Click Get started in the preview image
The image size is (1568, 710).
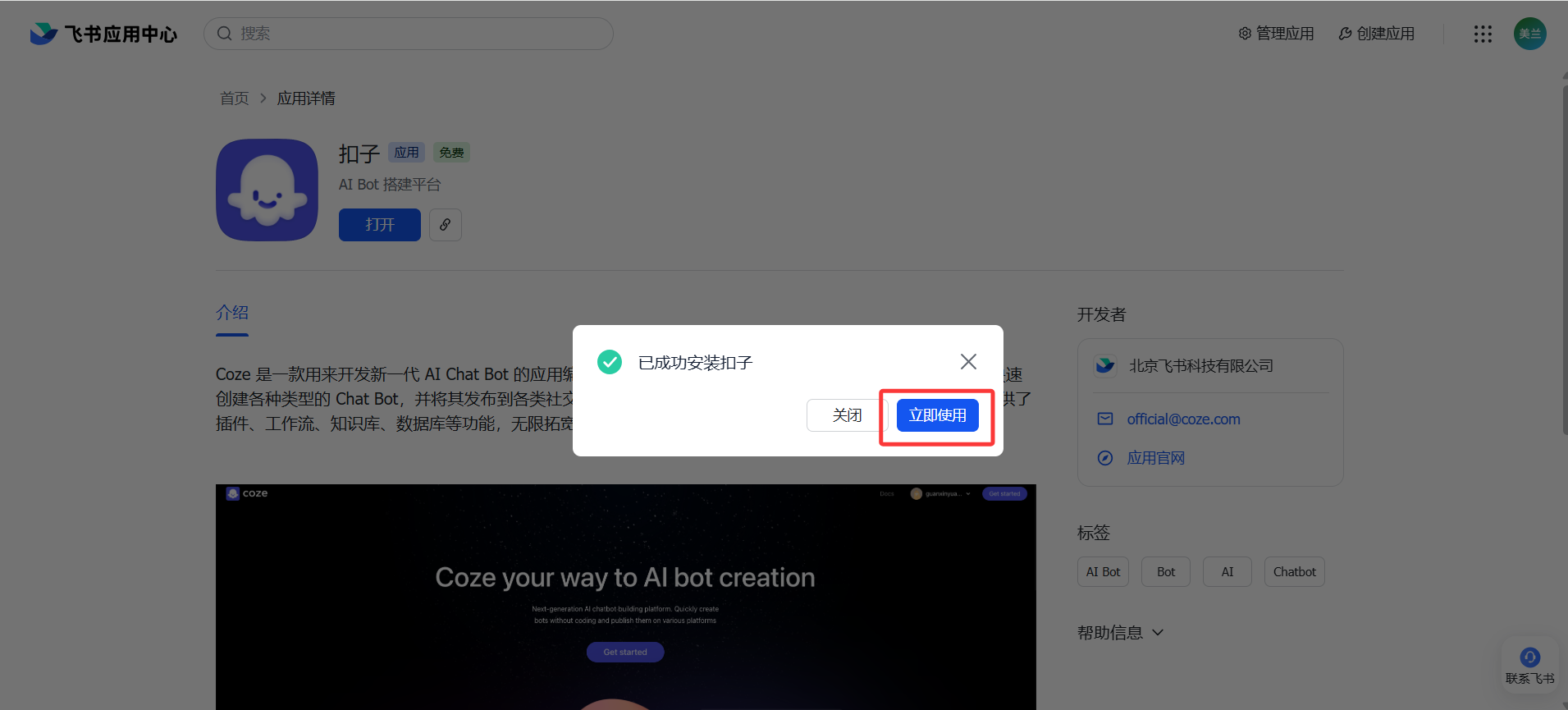[x=625, y=652]
